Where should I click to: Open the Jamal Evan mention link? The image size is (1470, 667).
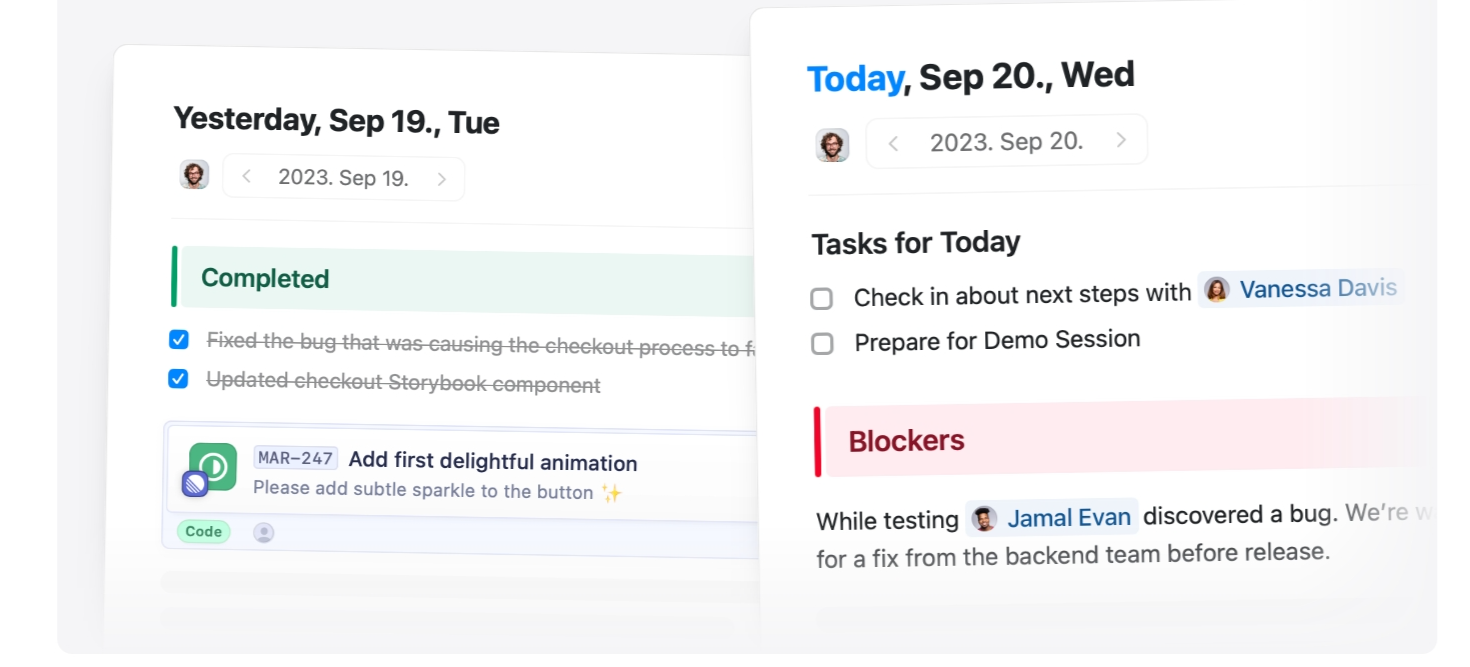(1068, 517)
